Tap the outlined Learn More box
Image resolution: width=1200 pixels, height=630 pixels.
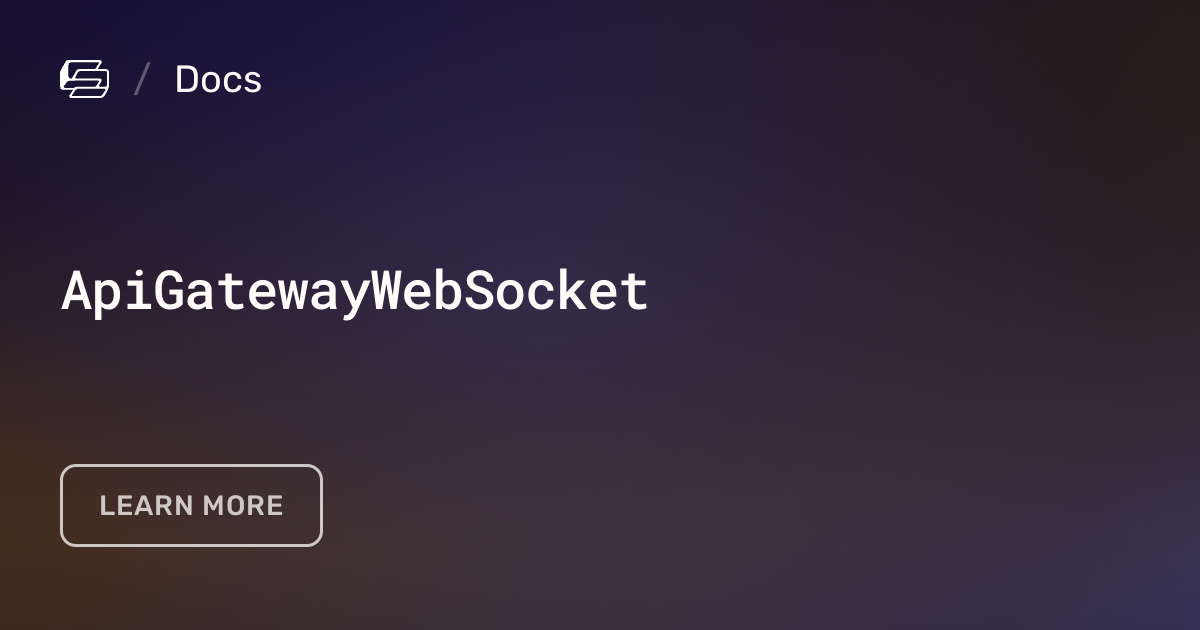[x=191, y=505]
